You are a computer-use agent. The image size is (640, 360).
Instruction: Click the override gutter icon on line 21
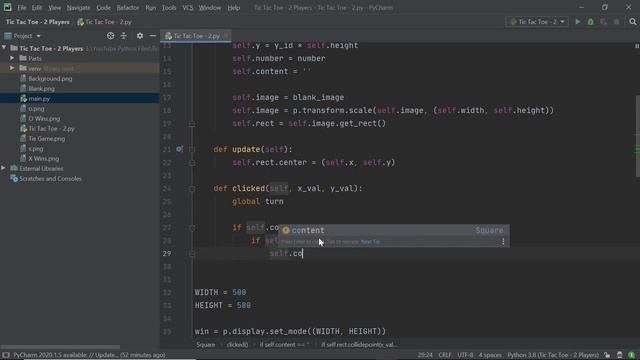pyautogui.click(x=179, y=149)
